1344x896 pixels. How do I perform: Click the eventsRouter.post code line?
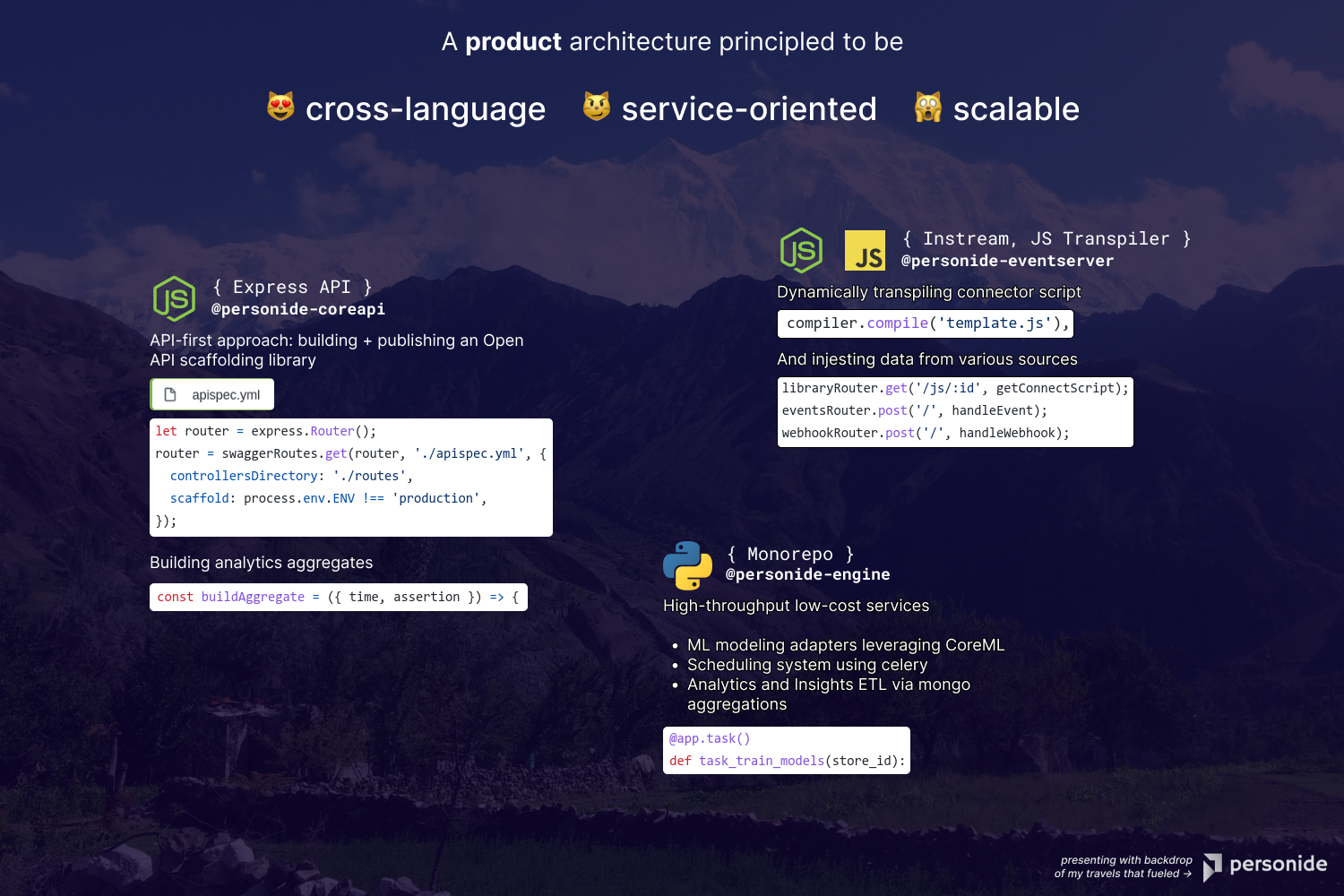coord(915,410)
